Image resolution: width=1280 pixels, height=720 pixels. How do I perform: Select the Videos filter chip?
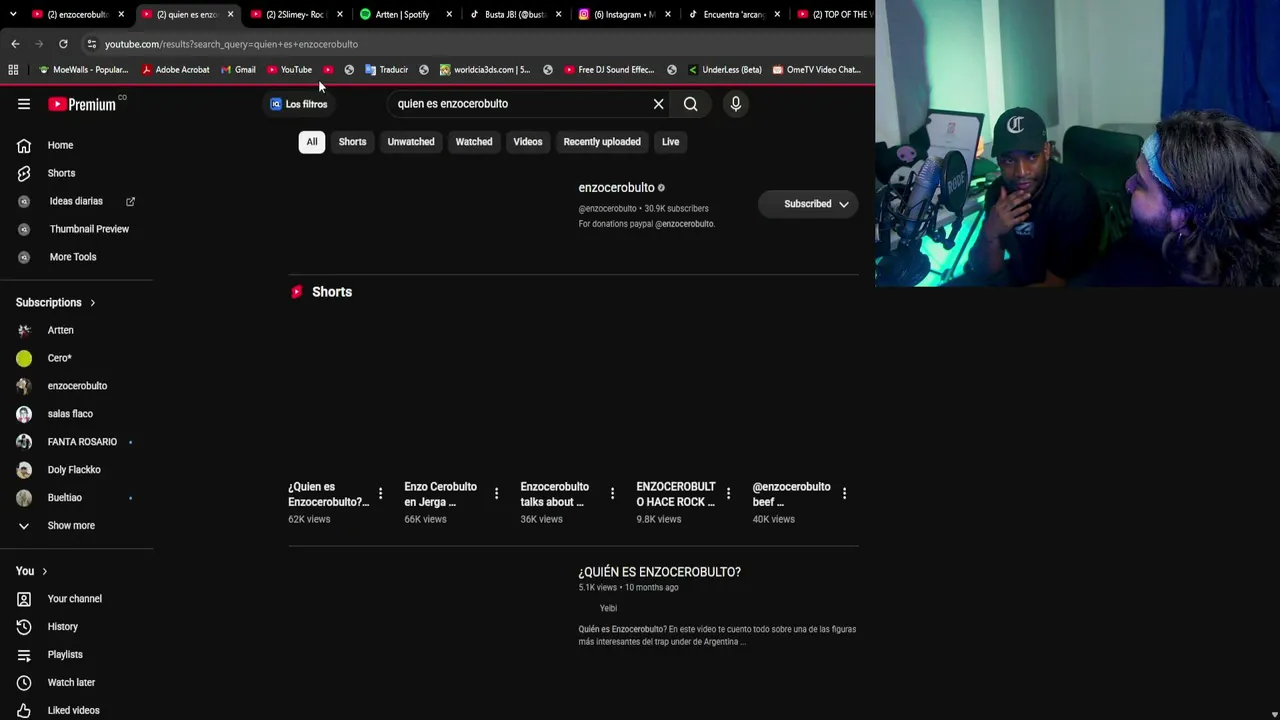pos(528,142)
